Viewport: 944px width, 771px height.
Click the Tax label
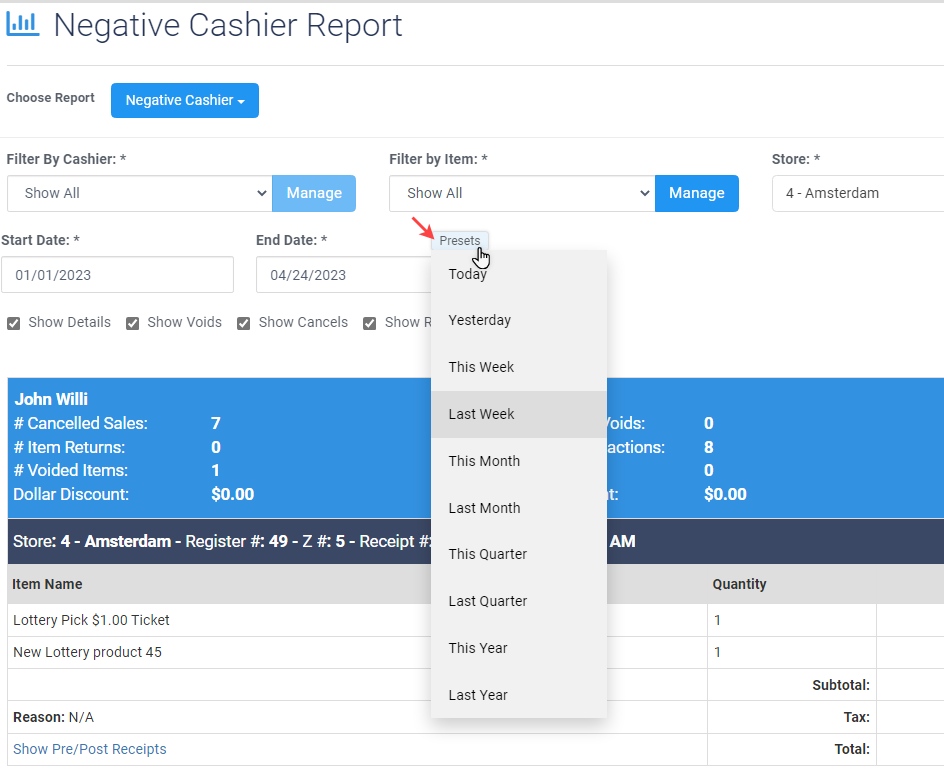point(857,717)
